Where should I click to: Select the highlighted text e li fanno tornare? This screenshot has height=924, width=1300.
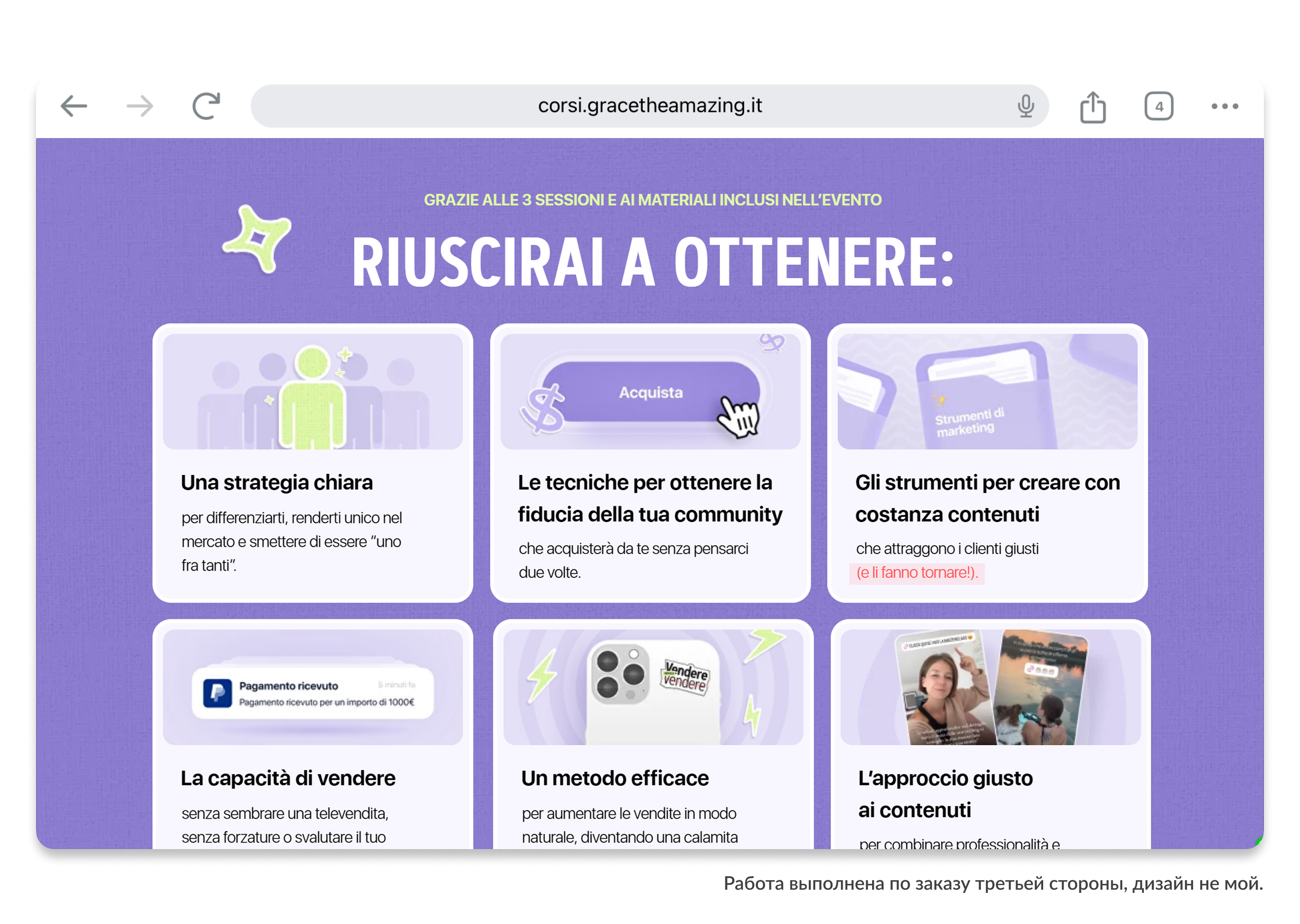point(917,573)
